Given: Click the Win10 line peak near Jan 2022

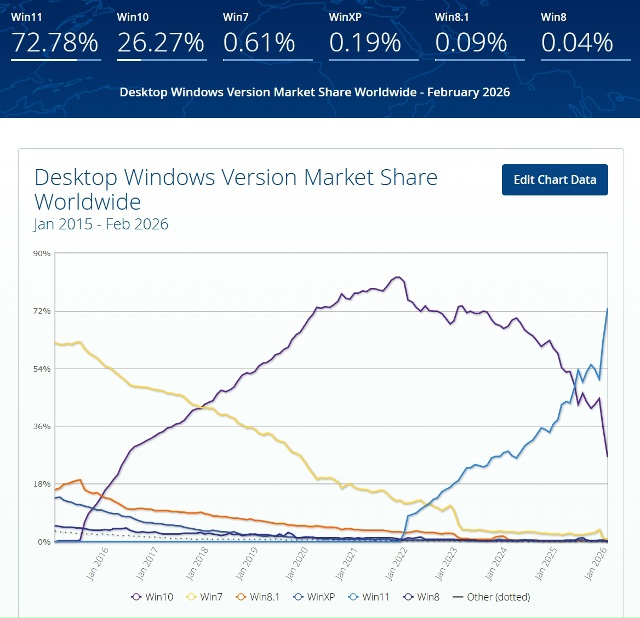Looking at the screenshot, I should (398, 277).
